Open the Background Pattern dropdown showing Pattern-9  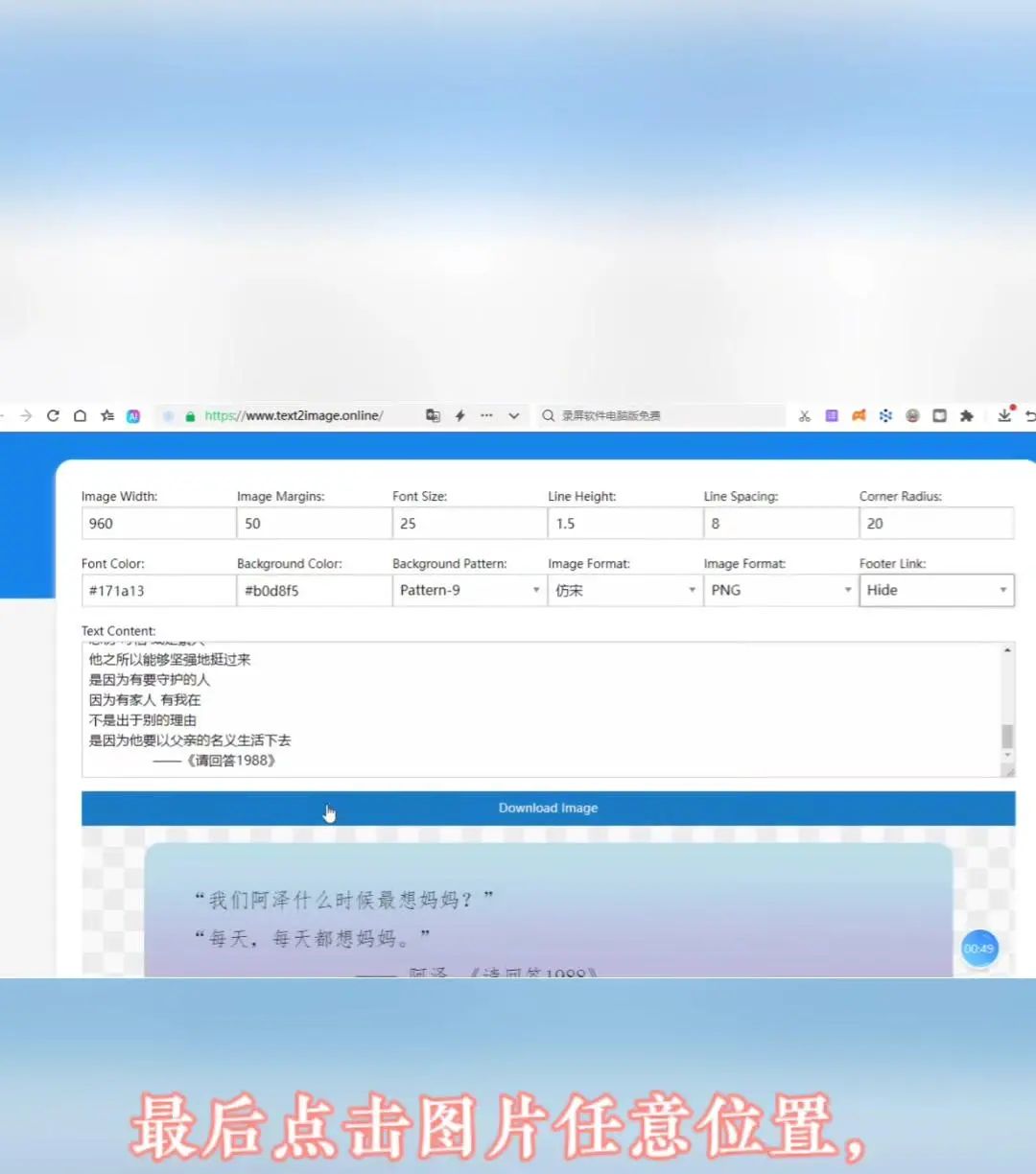(468, 590)
